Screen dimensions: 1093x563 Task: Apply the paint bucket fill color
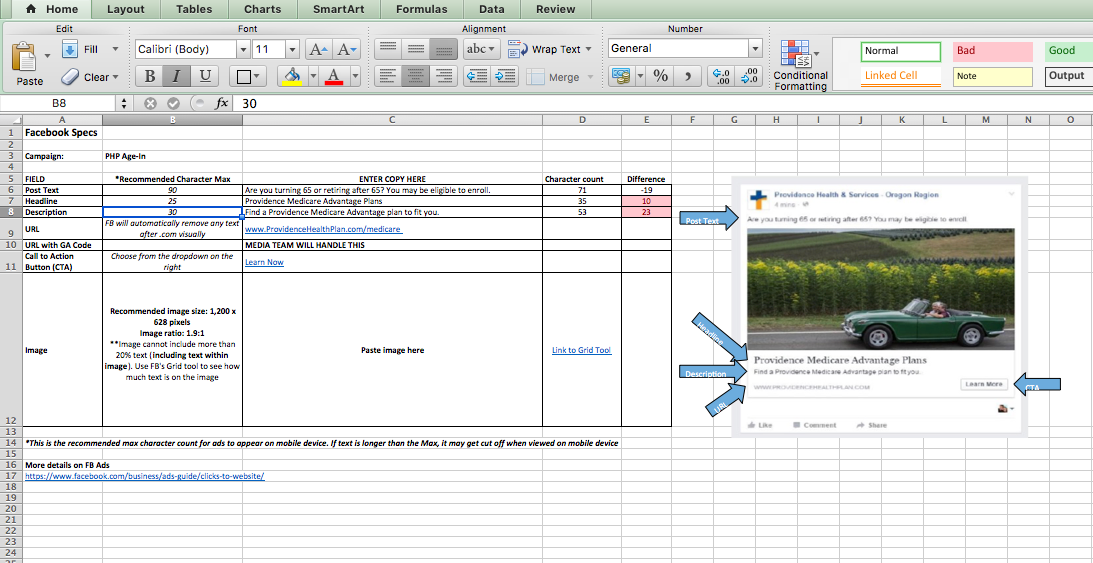click(x=293, y=76)
